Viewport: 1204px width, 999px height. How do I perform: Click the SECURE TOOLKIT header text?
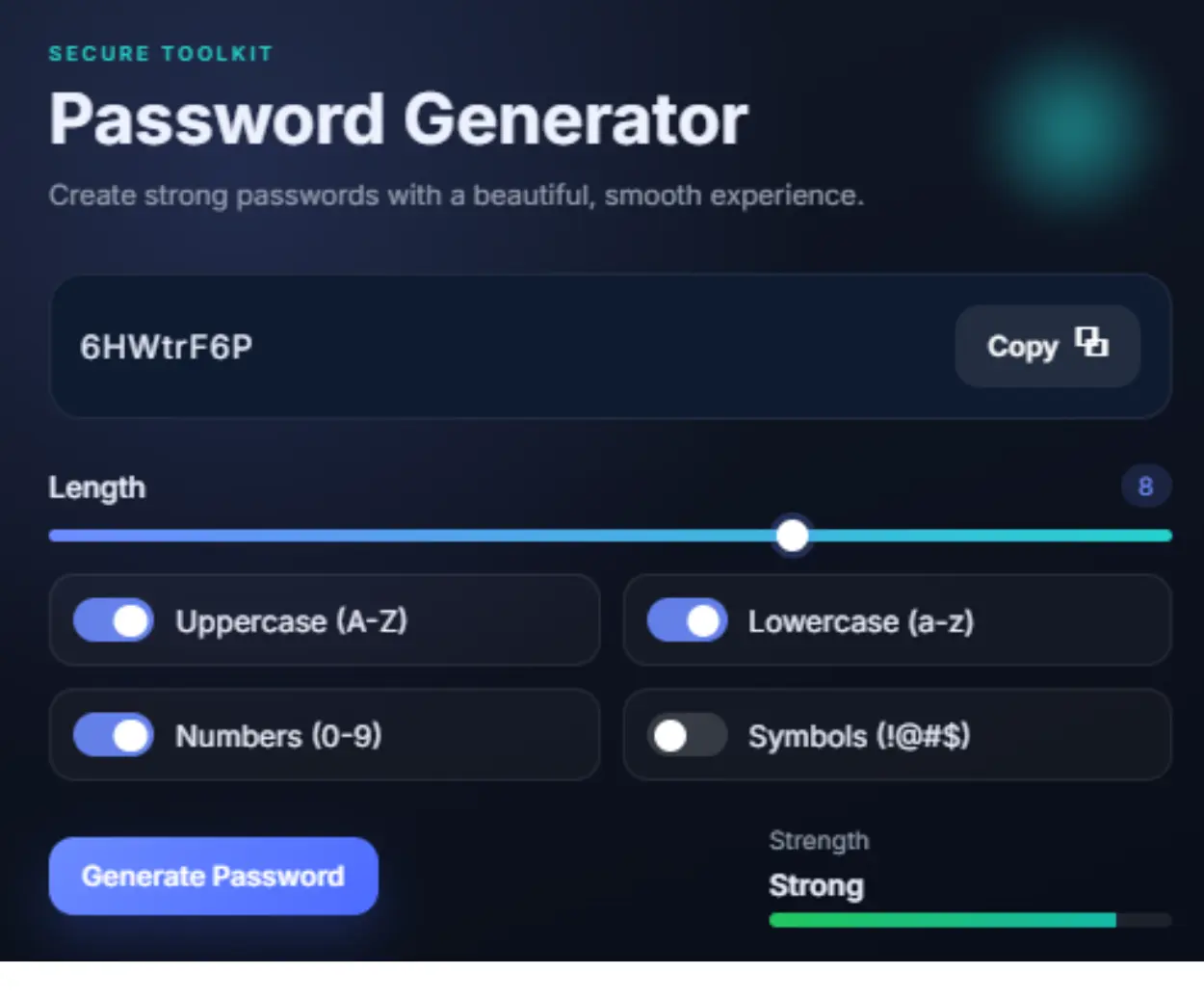point(160,54)
